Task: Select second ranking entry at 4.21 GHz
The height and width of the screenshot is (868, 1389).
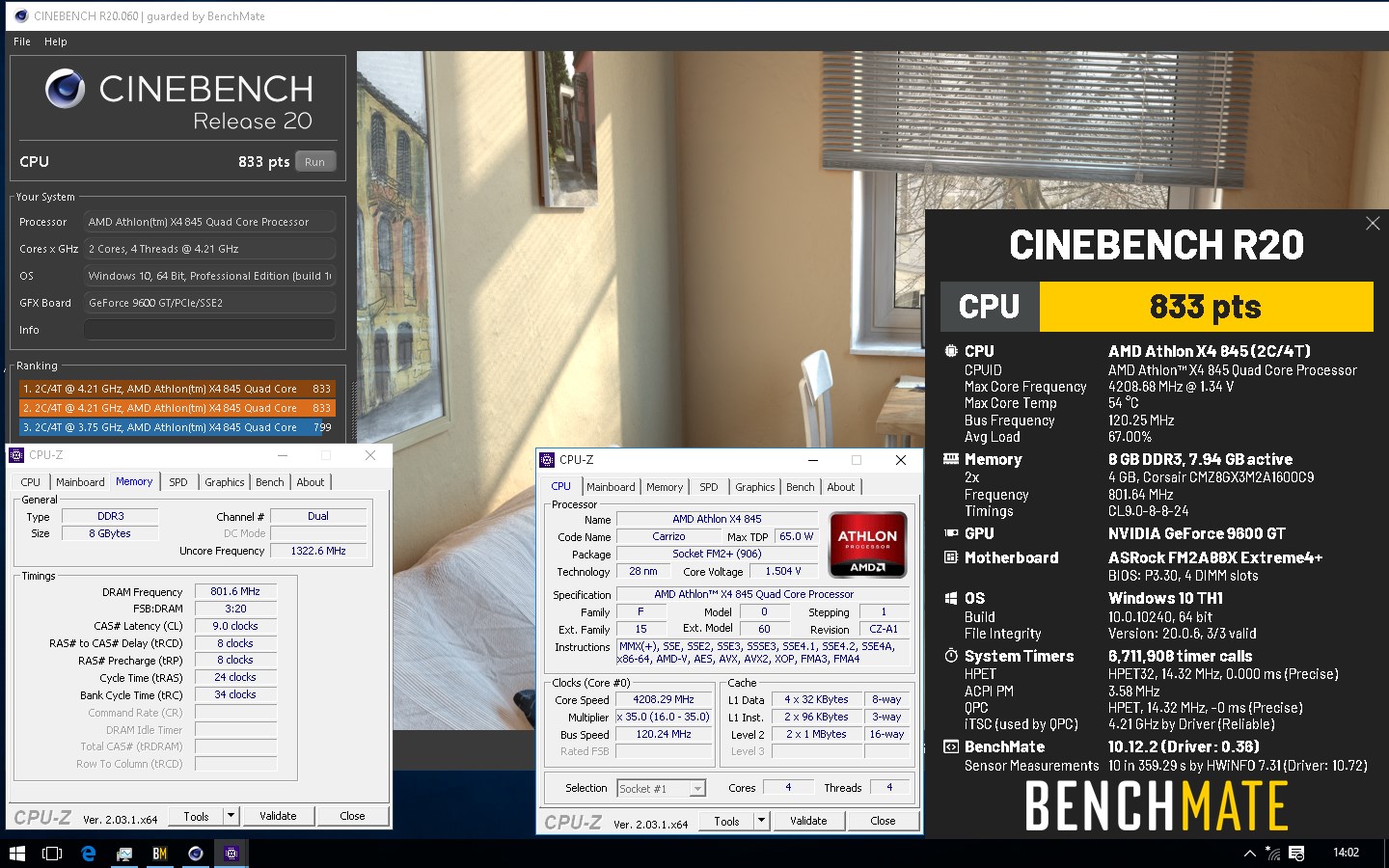Action: coord(177,408)
